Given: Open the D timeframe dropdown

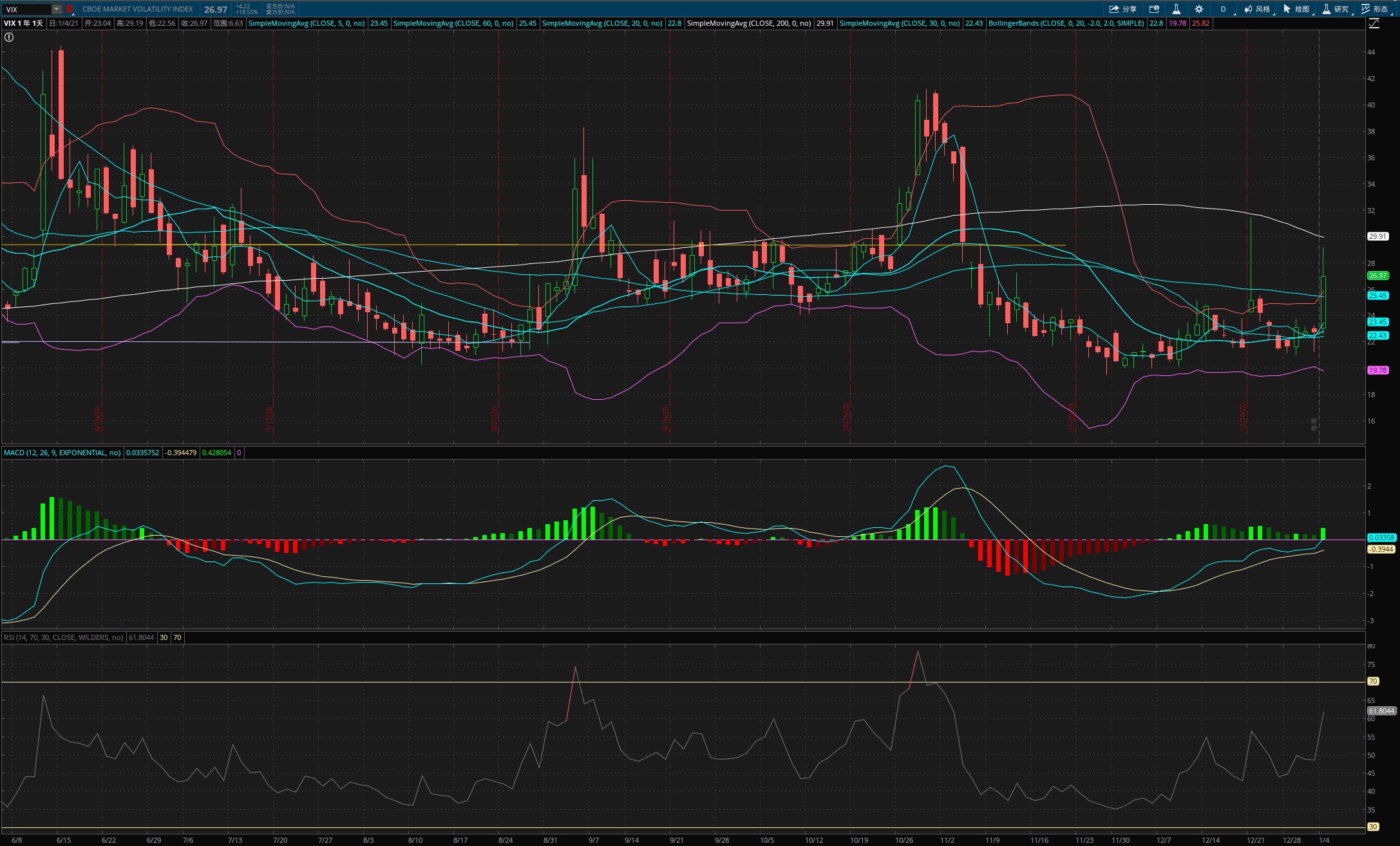Looking at the screenshot, I should (1223, 9).
